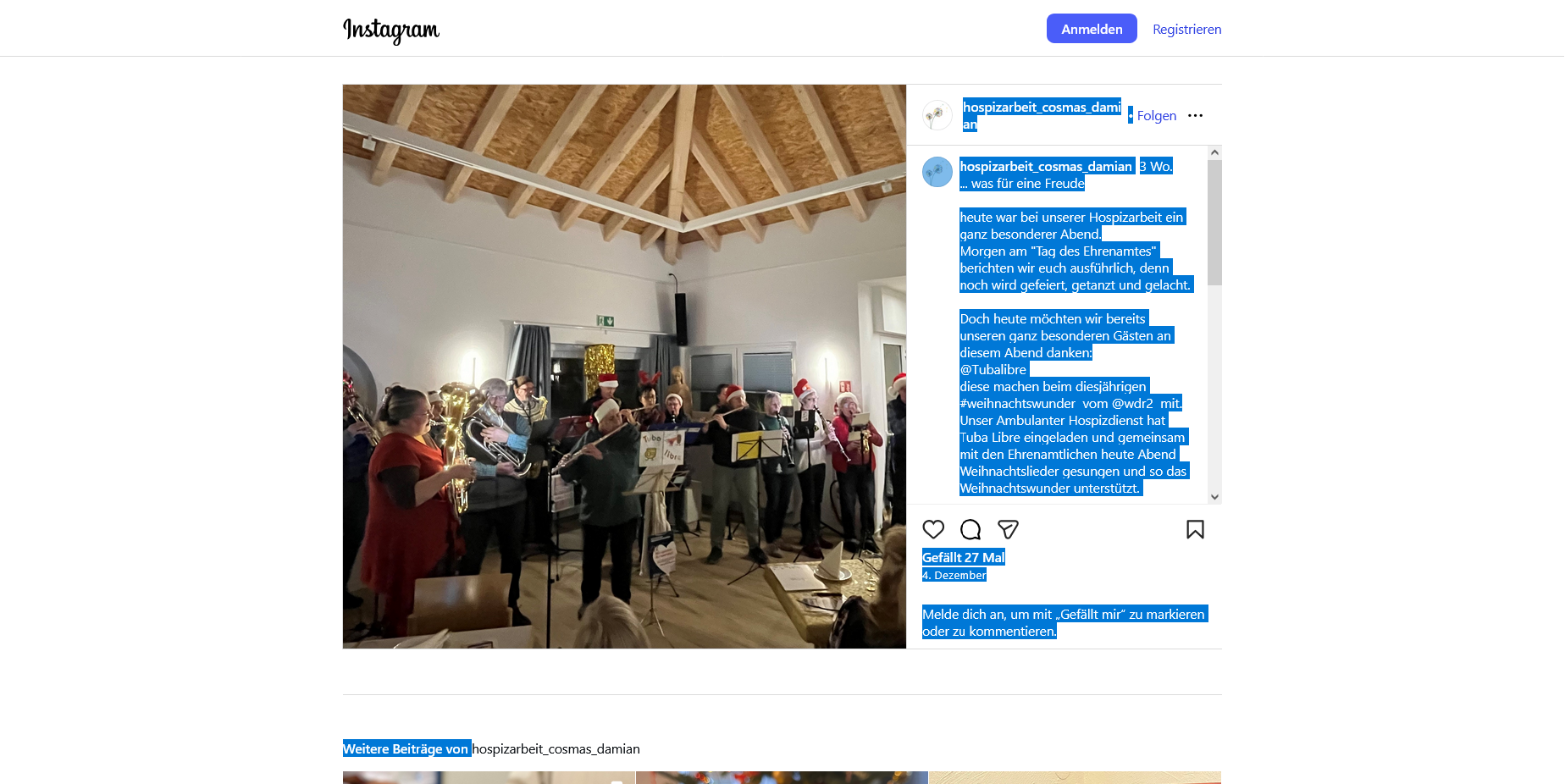
Task: Click the caption scrollbar thumb
Action: (x=1214, y=223)
